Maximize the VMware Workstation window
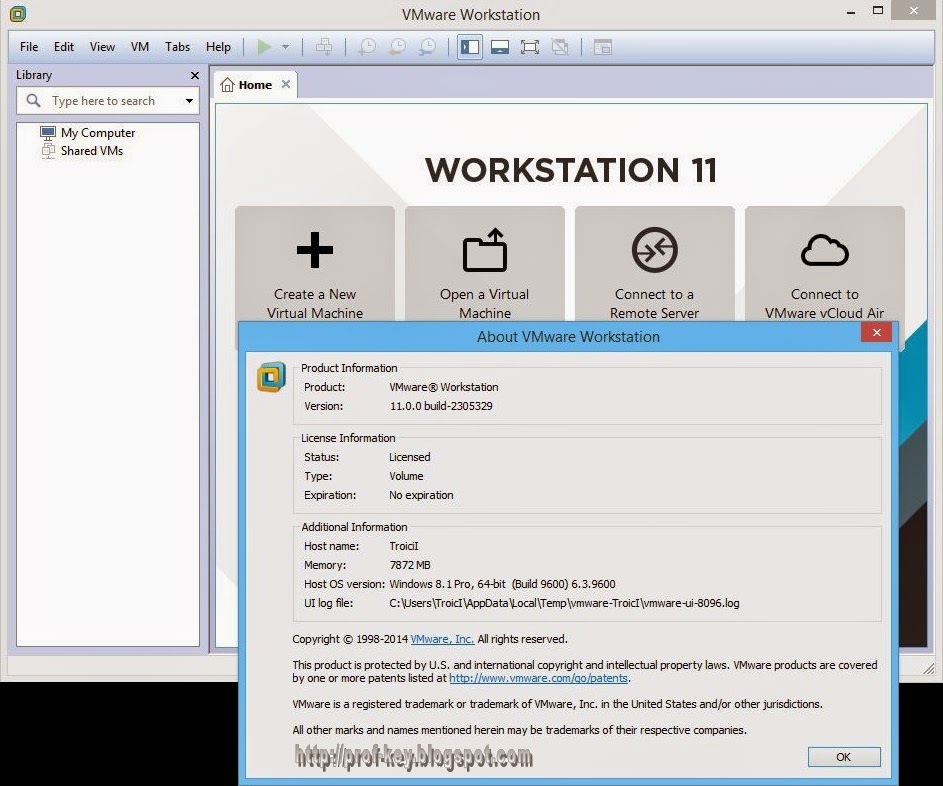The image size is (943, 786). pos(878,11)
